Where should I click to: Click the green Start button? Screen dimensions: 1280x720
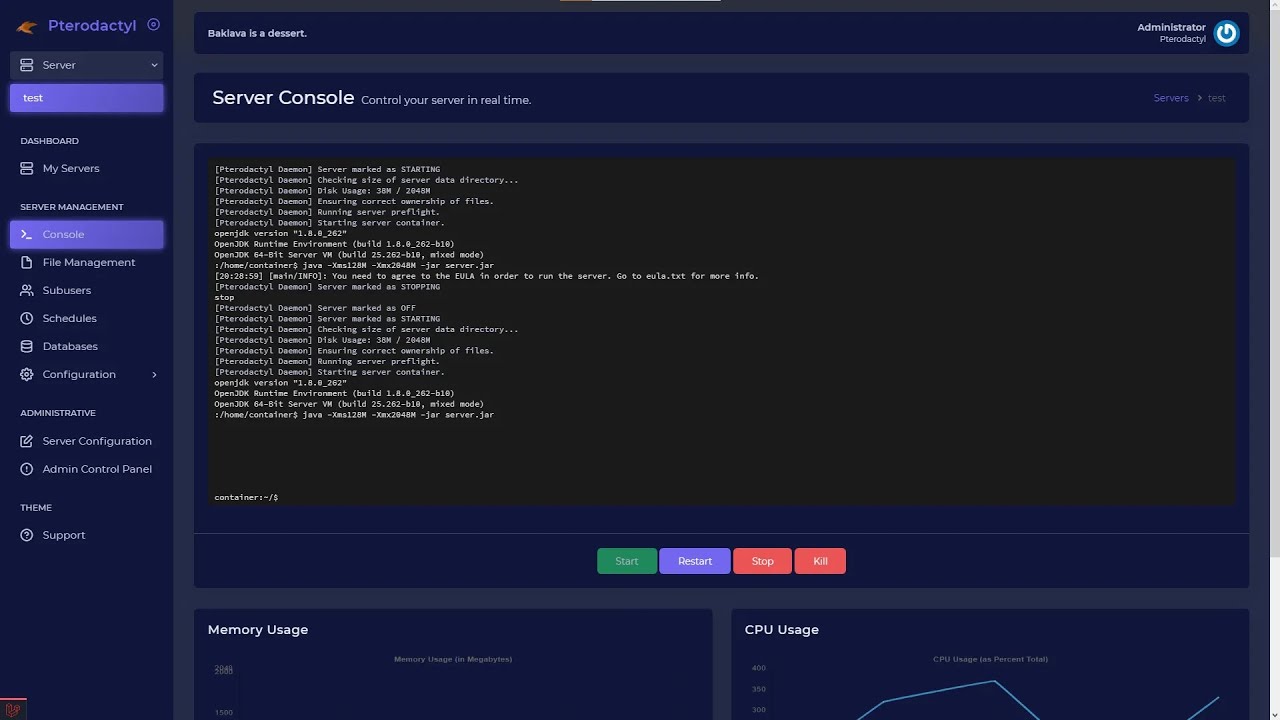click(627, 561)
